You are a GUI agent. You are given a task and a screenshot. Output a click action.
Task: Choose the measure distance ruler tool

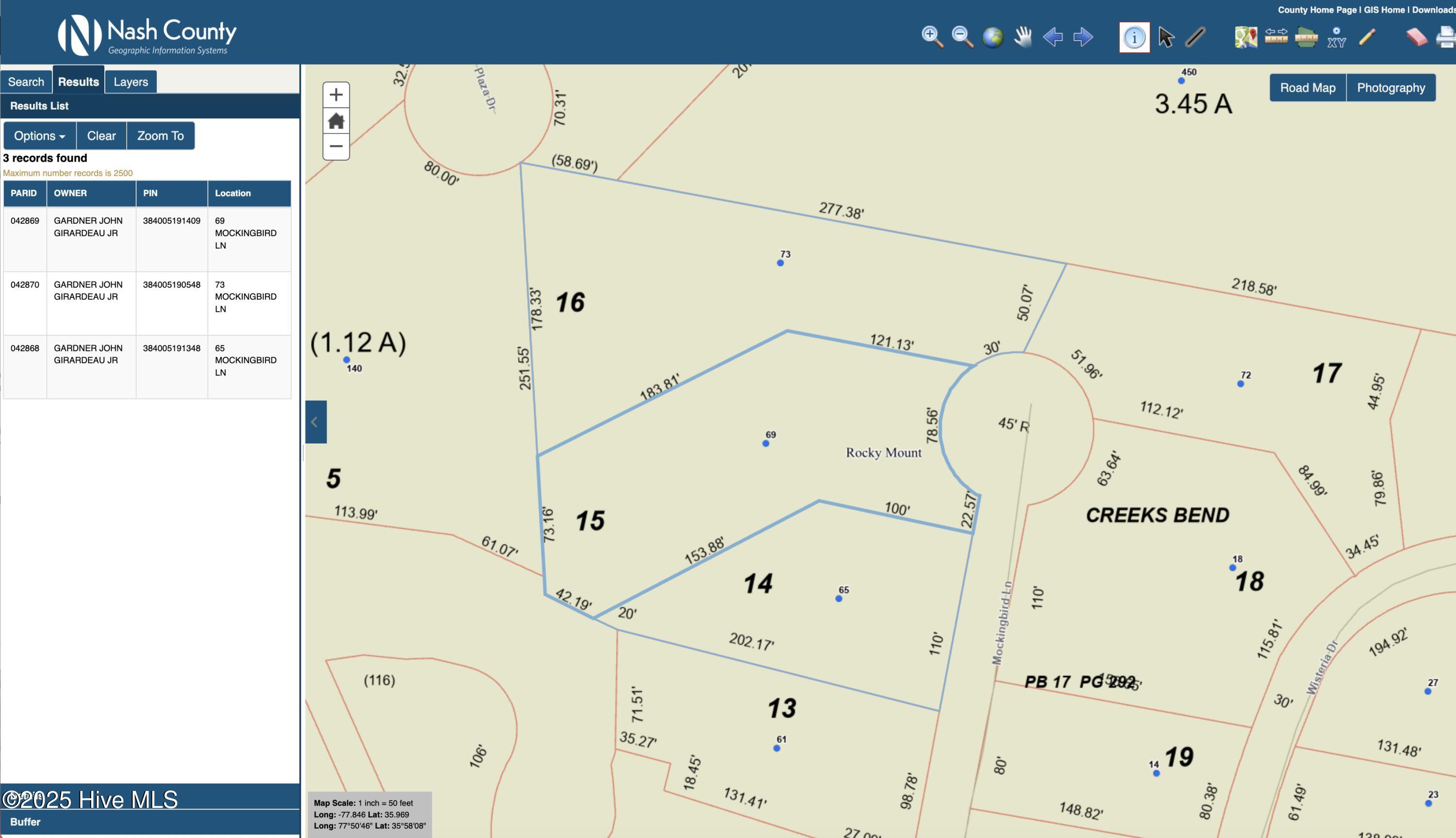[x=1276, y=37]
